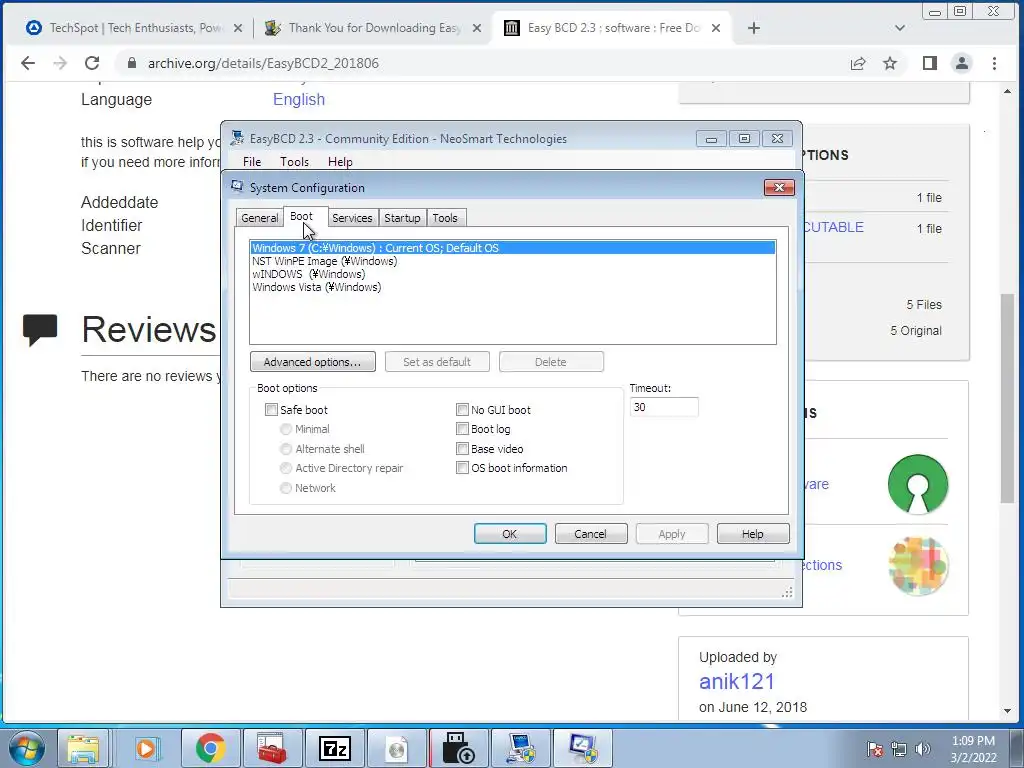Click Cancel in System Configuration
1024x768 pixels.
(590, 534)
